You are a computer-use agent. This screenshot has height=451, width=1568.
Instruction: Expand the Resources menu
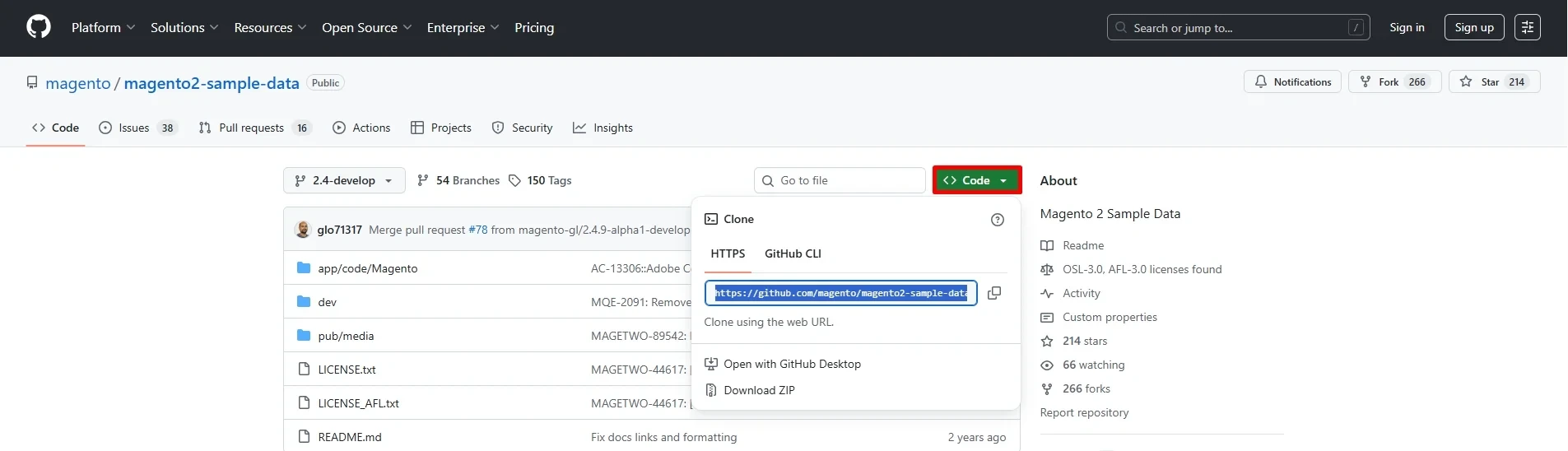click(270, 27)
